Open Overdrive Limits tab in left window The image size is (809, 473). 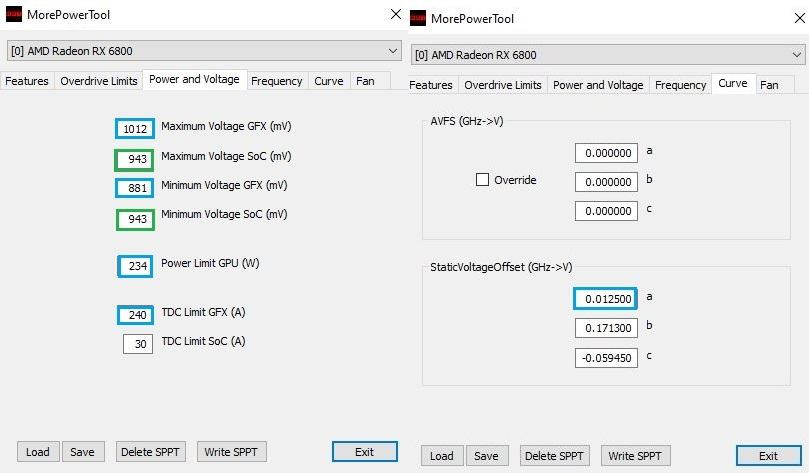coord(99,81)
